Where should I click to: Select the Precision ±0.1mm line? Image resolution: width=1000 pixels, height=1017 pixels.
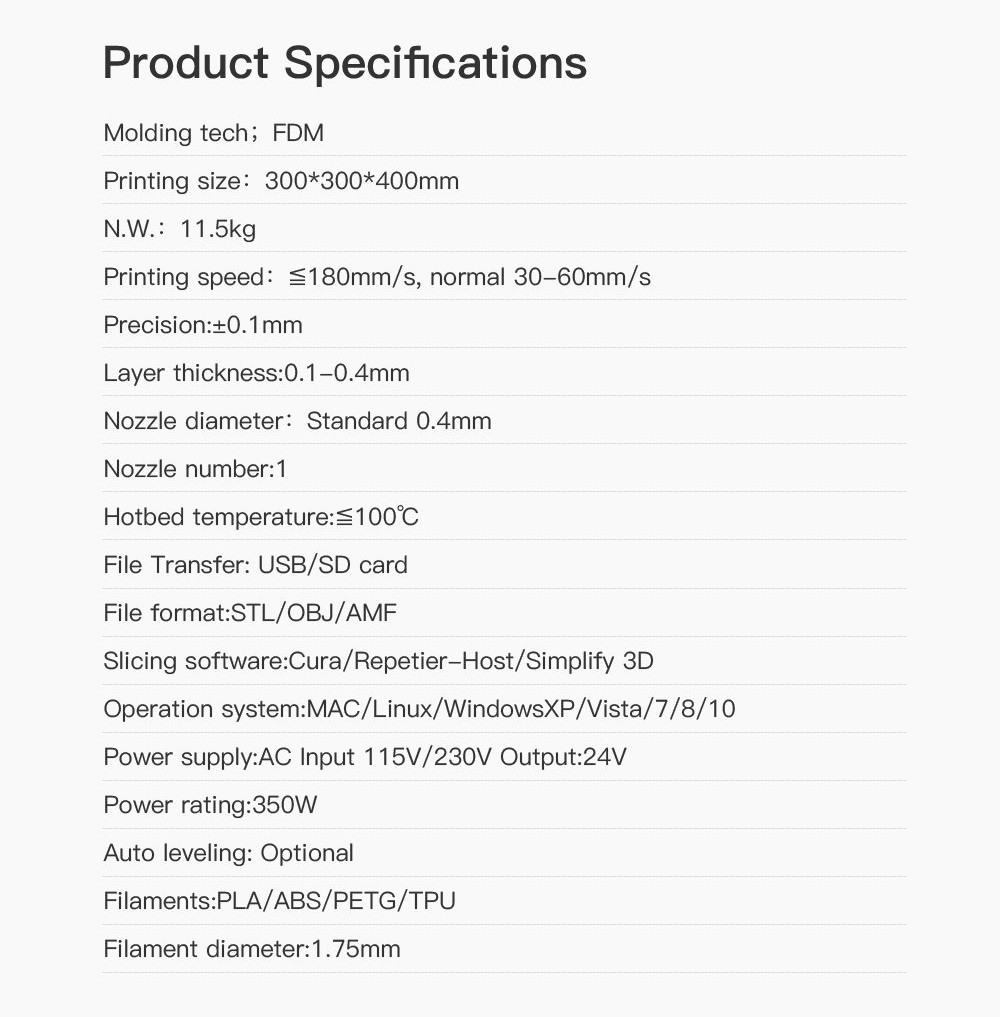click(x=203, y=325)
